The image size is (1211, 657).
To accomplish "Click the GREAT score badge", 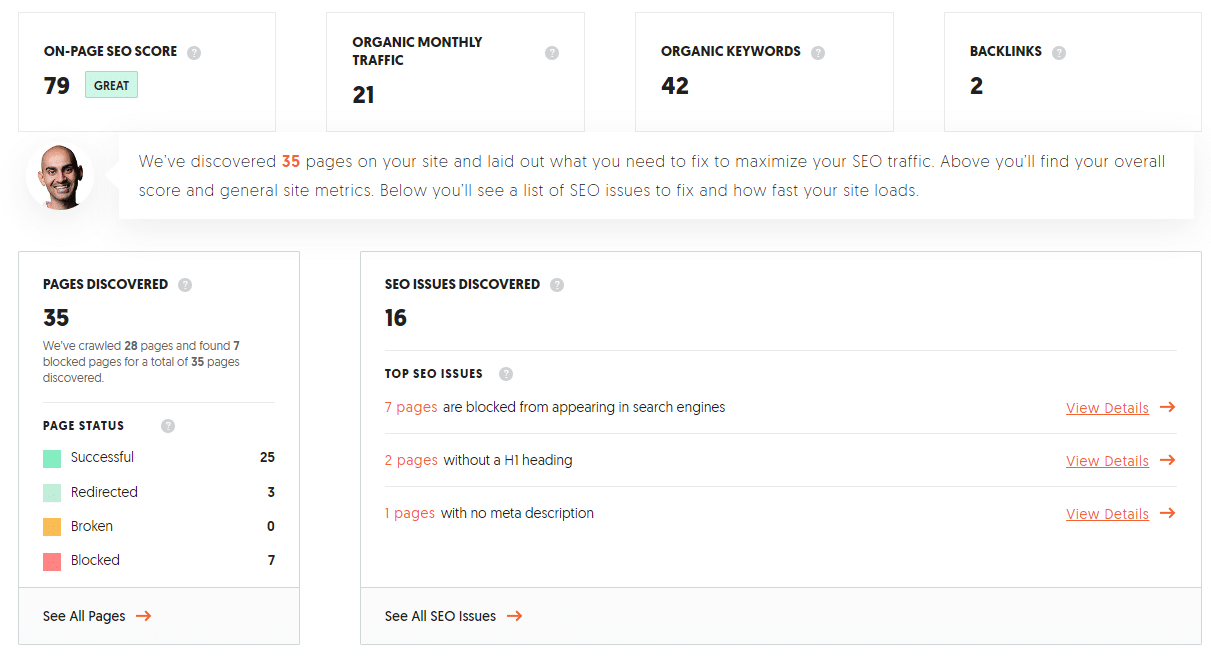I will [111, 85].
